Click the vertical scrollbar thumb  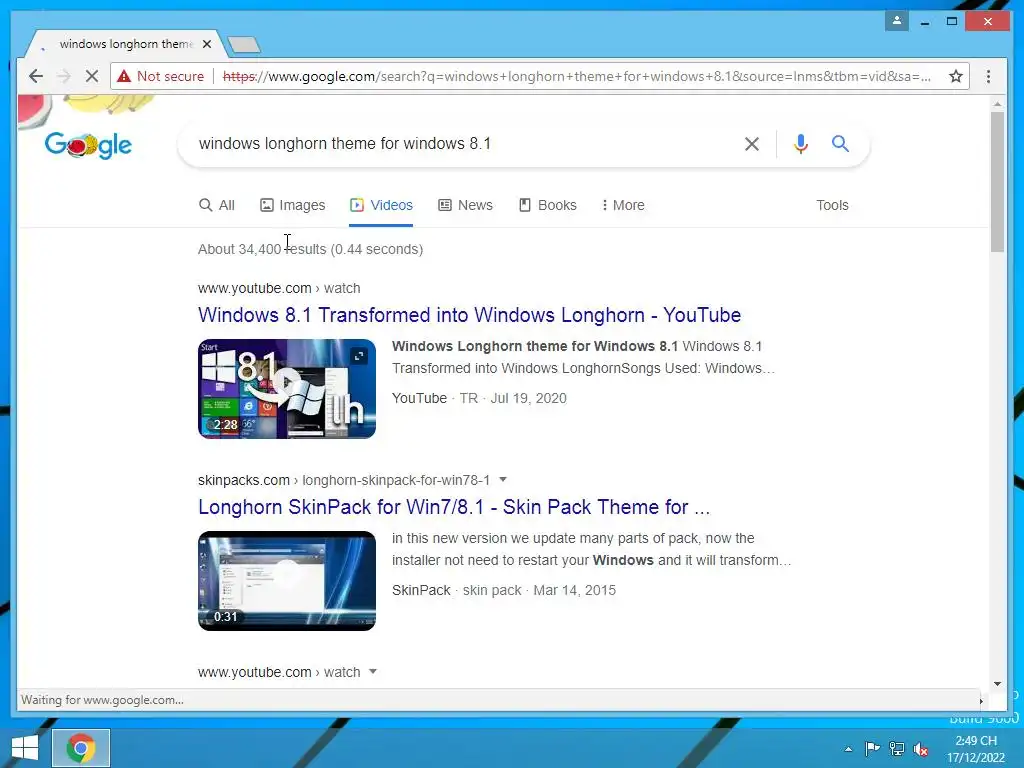(997, 182)
